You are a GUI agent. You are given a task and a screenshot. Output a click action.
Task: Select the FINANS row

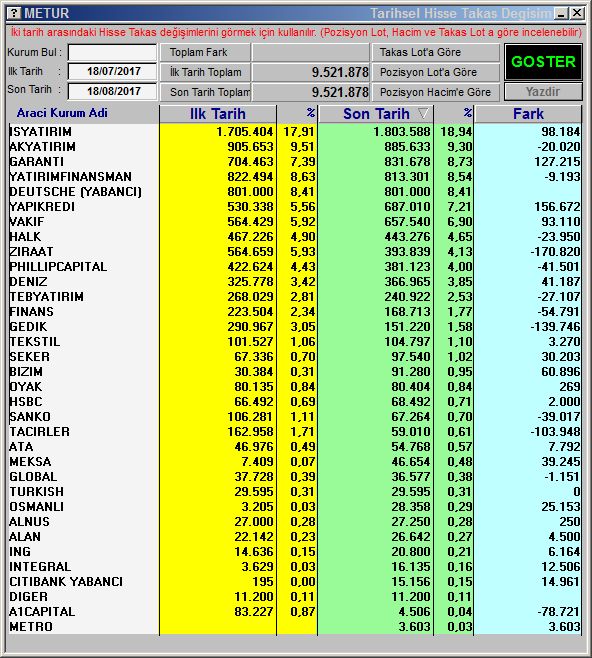295,312
